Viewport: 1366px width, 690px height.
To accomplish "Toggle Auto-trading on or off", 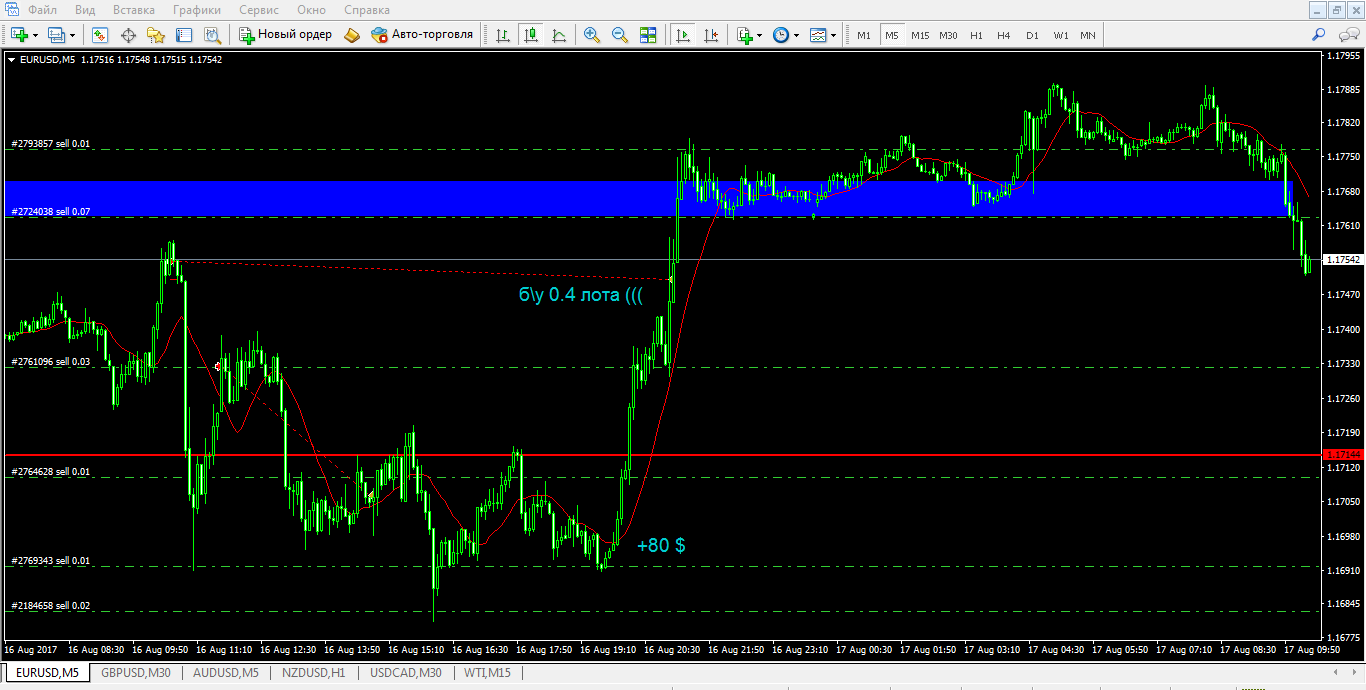I will pyautogui.click(x=422, y=35).
